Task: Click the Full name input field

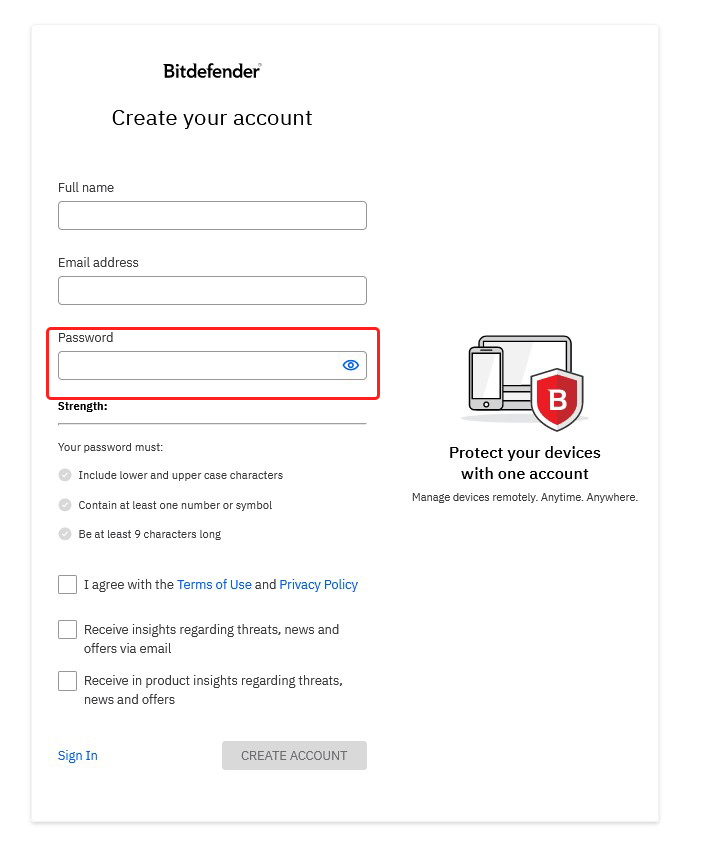Action: (x=212, y=216)
